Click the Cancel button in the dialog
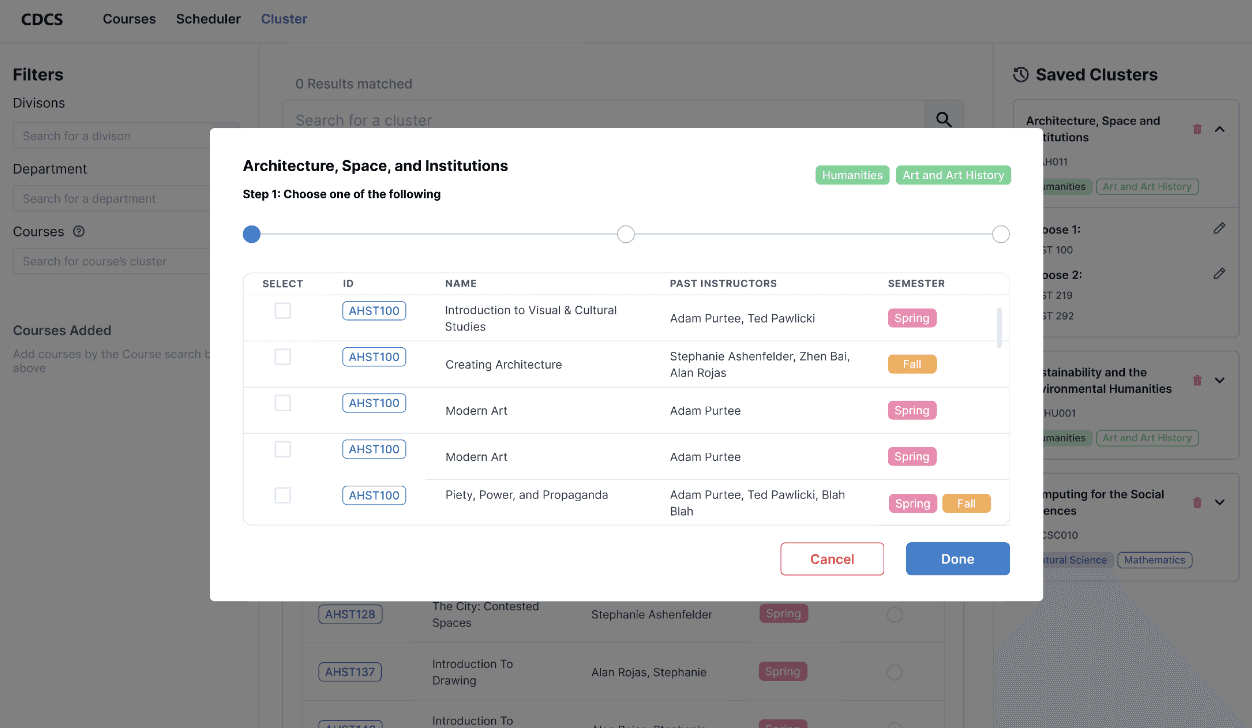Screen dimensions: 1252x728 832,559
